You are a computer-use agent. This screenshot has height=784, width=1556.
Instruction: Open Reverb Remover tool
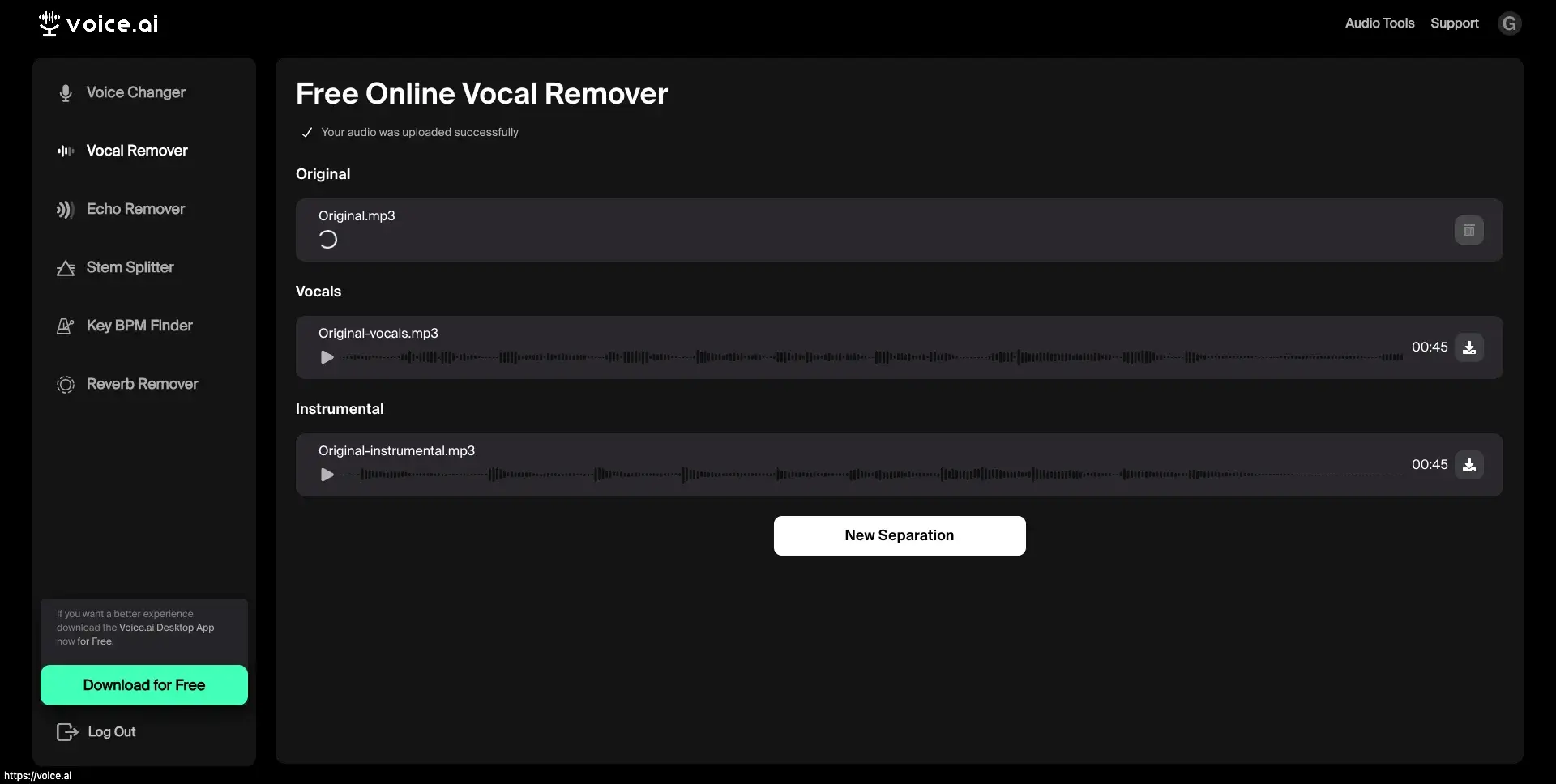pos(142,384)
